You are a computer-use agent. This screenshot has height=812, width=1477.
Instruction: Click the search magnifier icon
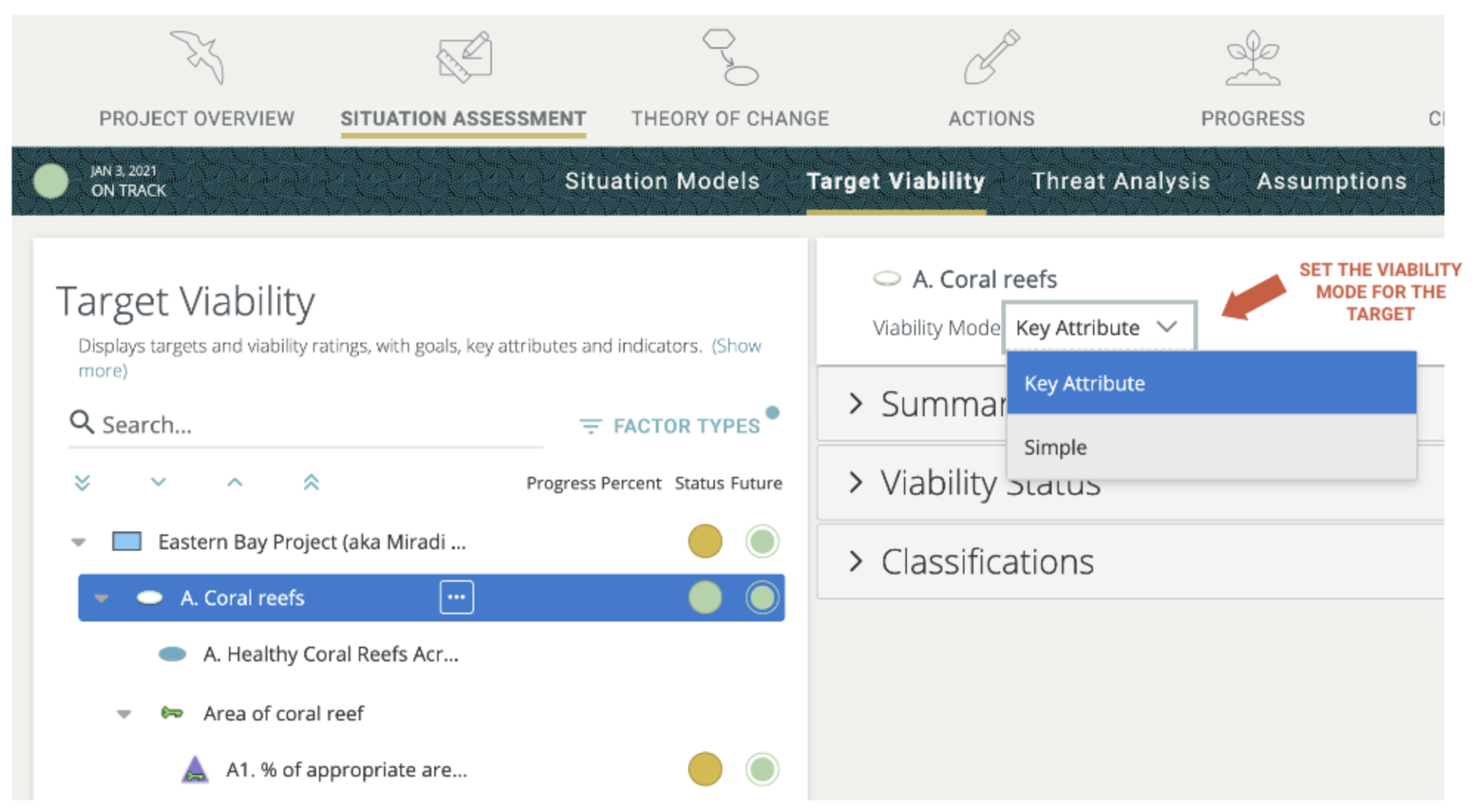click(x=81, y=423)
